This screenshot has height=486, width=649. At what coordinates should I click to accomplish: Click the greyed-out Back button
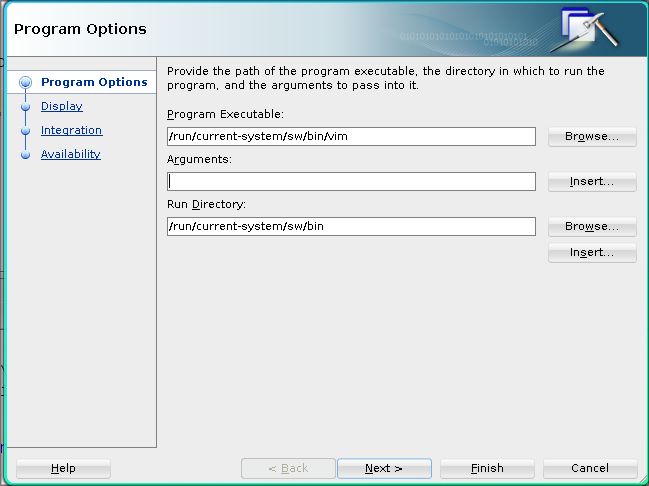288,468
